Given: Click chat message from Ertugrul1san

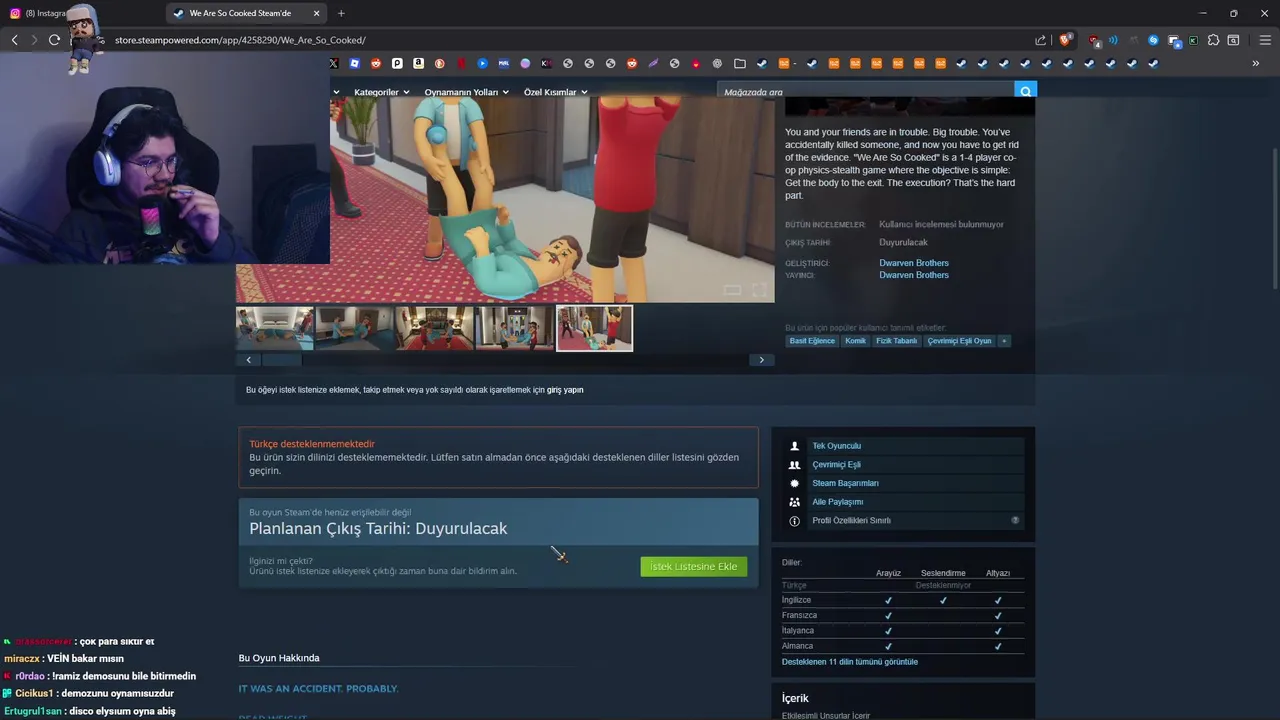Looking at the screenshot, I should coord(90,711).
